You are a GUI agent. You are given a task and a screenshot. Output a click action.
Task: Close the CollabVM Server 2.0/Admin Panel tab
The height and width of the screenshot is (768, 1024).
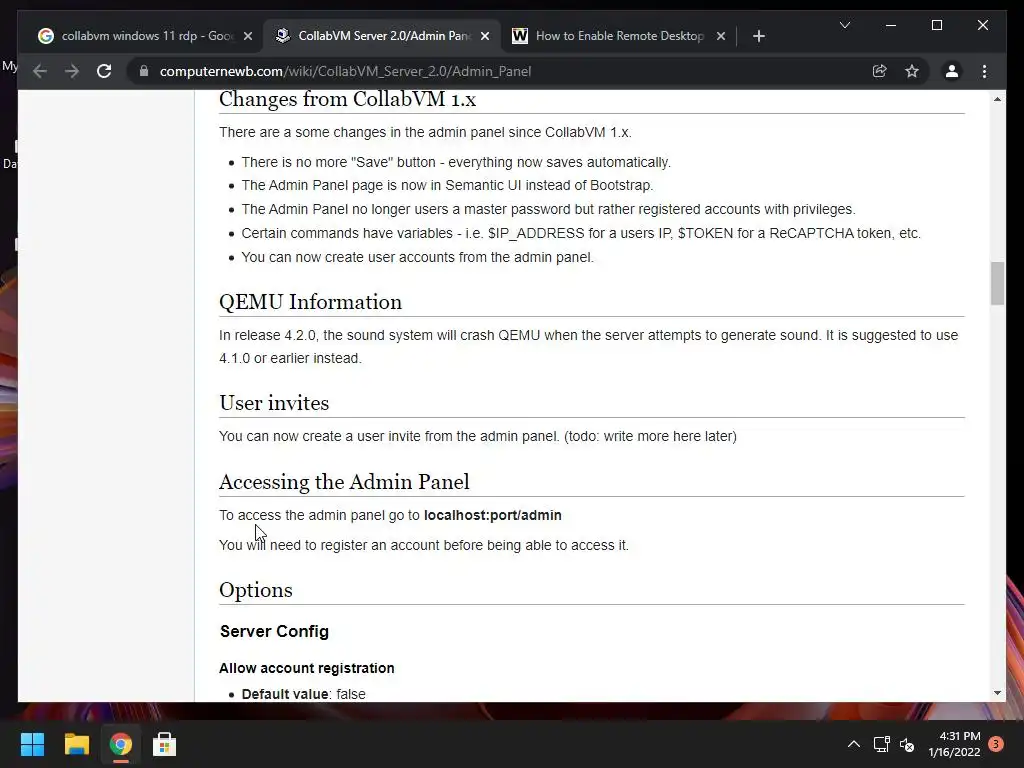point(485,36)
